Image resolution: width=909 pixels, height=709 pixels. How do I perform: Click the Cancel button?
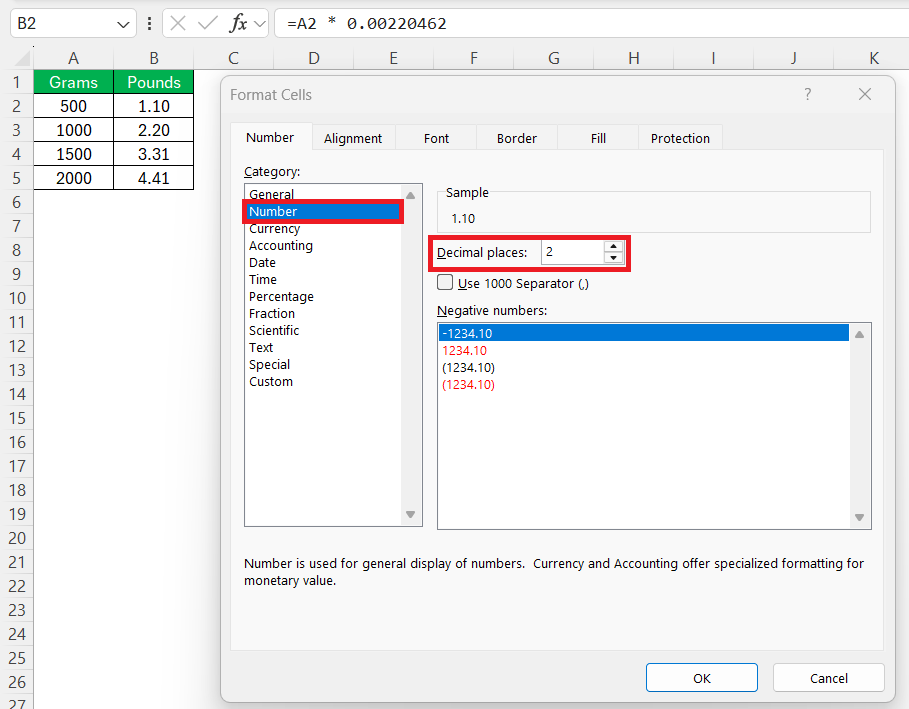coord(828,678)
